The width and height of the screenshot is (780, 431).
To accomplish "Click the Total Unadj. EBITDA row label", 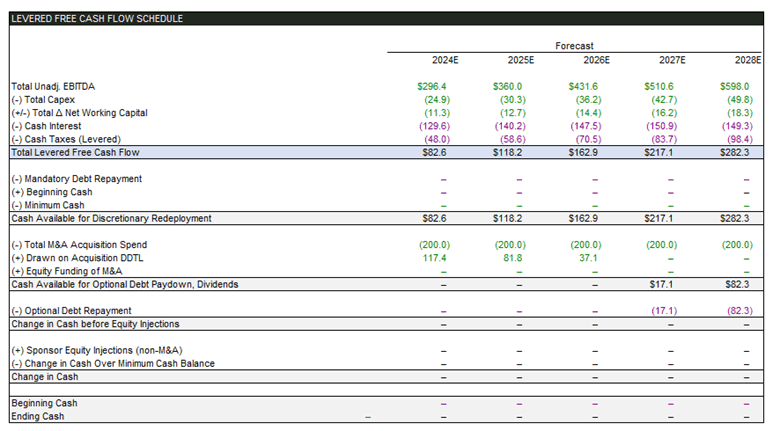I will 54,87.
